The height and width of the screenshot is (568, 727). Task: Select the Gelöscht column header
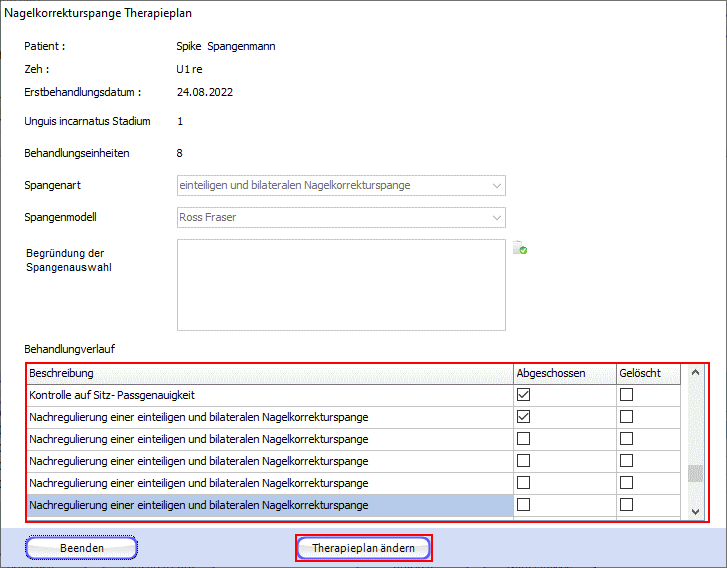pos(646,373)
